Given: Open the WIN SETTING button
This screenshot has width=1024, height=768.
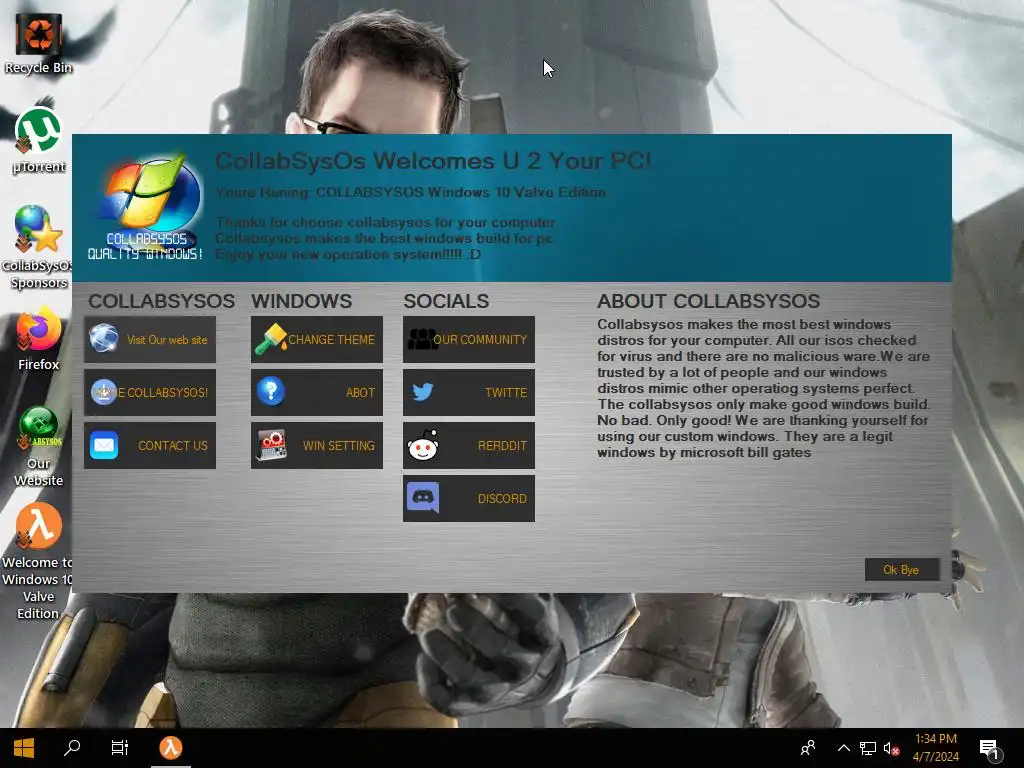Looking at the screenshot, I should coord(317,445).
